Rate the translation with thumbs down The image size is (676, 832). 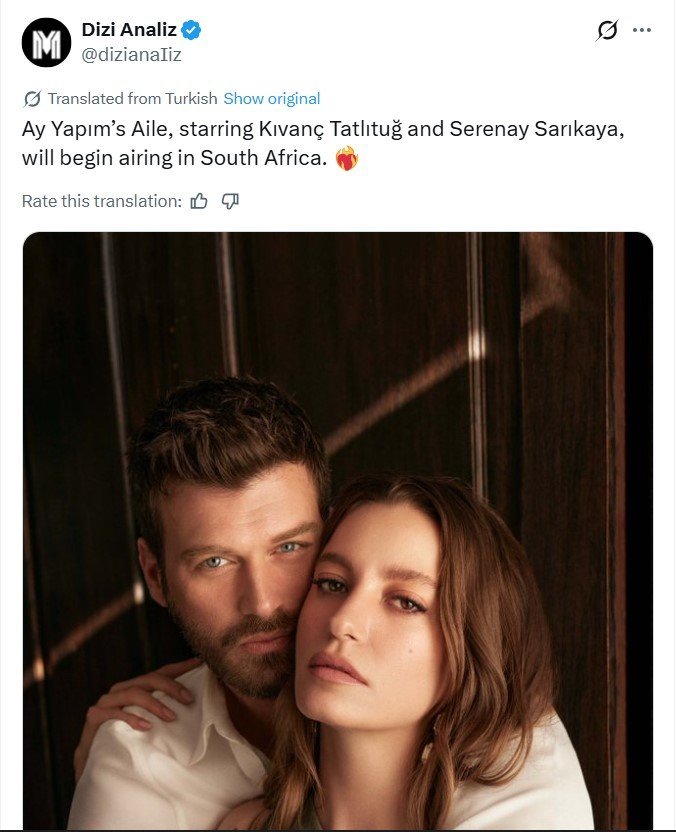click(x=230, y=201)
